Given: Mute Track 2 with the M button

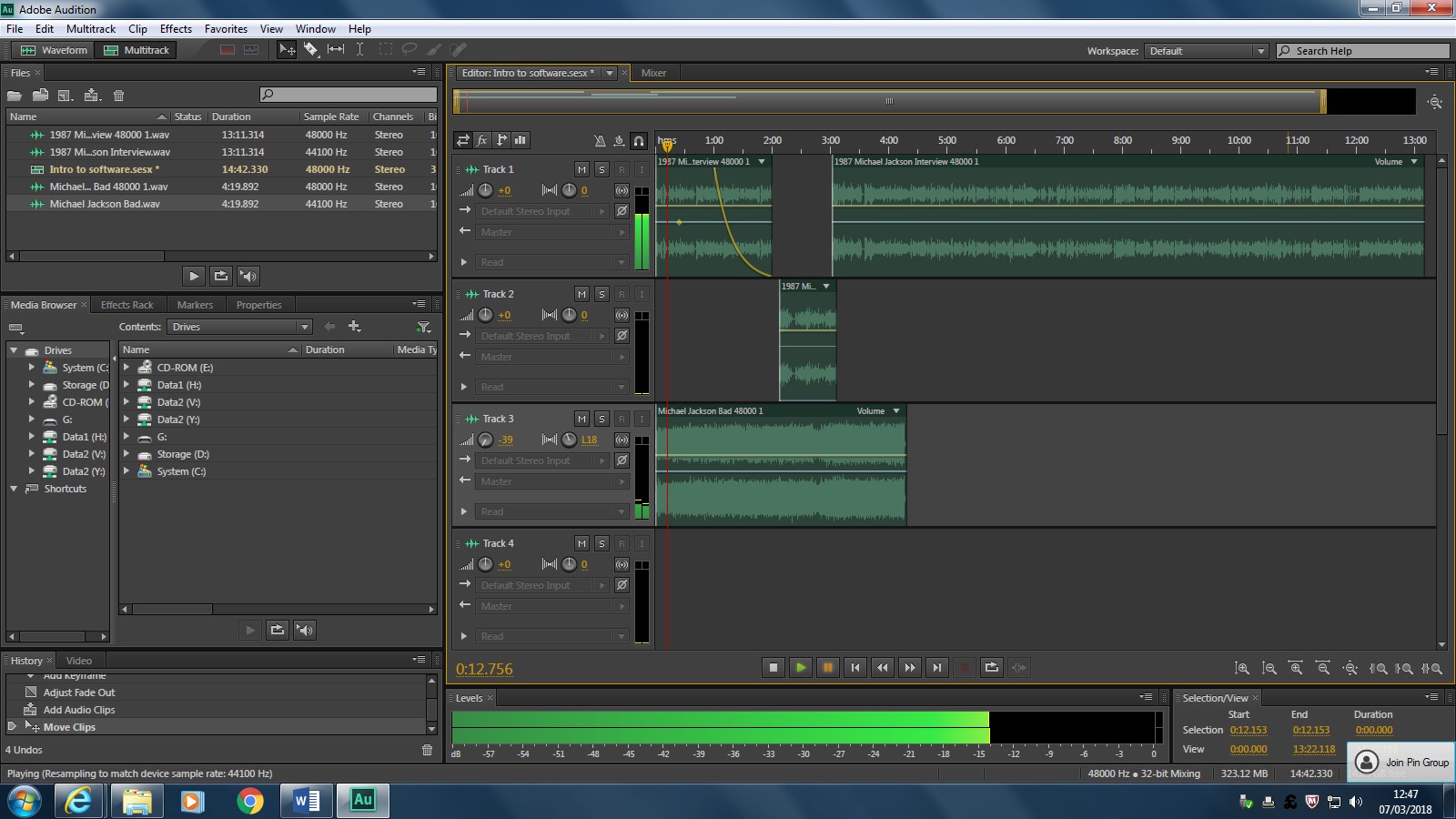Looking at the screenshot, I should click(582, 293).
